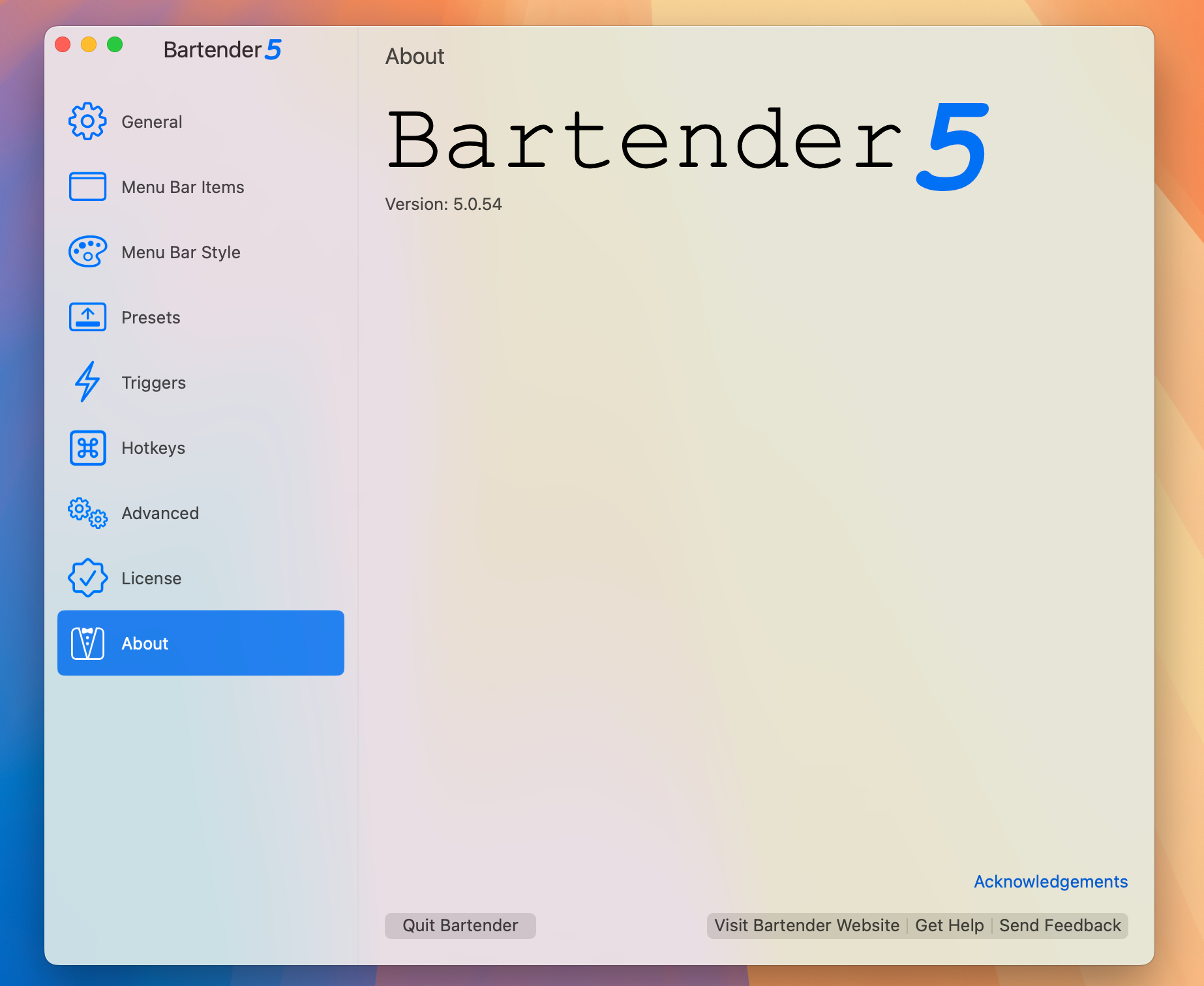This screenshot has width=1204, height=986.
Task: Click the Bartender 5 sidebar title
Action: point(222,50)
